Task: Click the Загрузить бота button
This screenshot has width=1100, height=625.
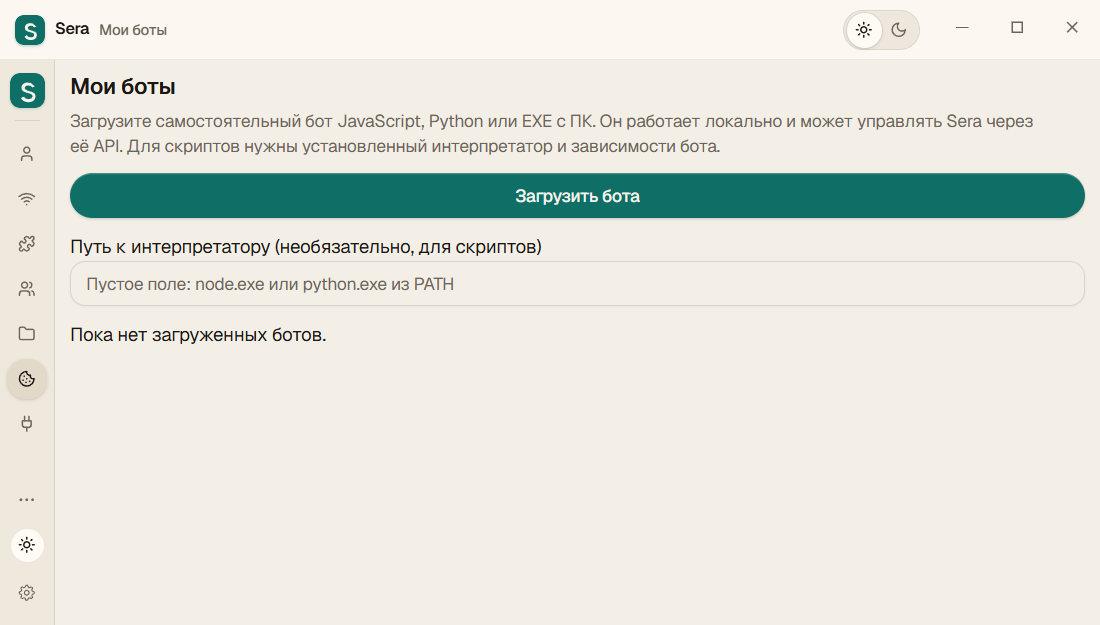Action: point(577,196)
